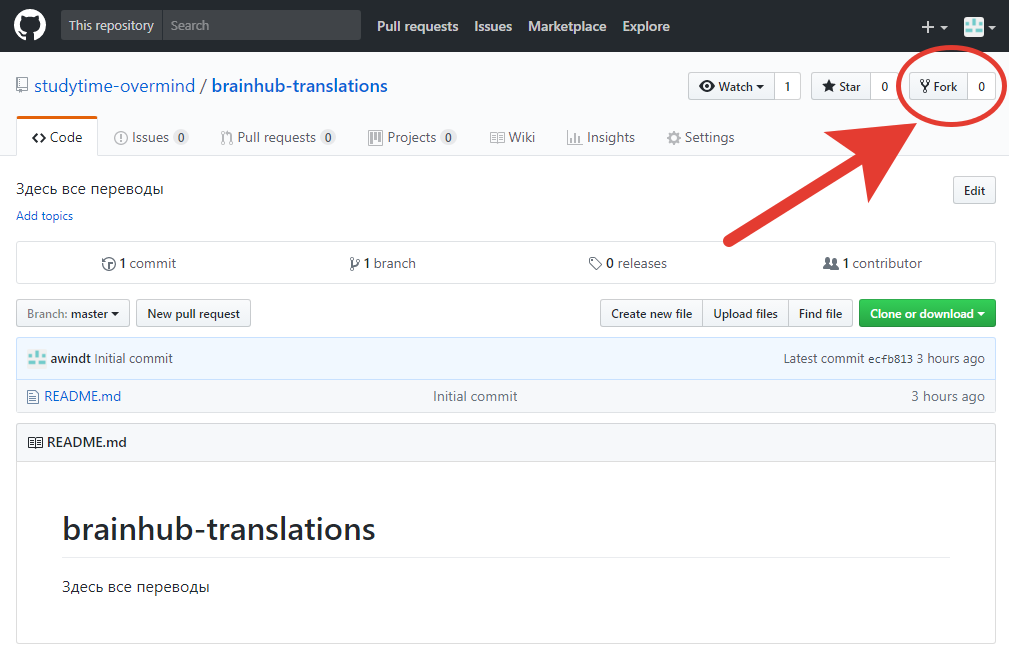Click the repository book icon beside studytime-overmind
Image resolution: width=1009 pixels, height=669 pixels.
[22, 85]
